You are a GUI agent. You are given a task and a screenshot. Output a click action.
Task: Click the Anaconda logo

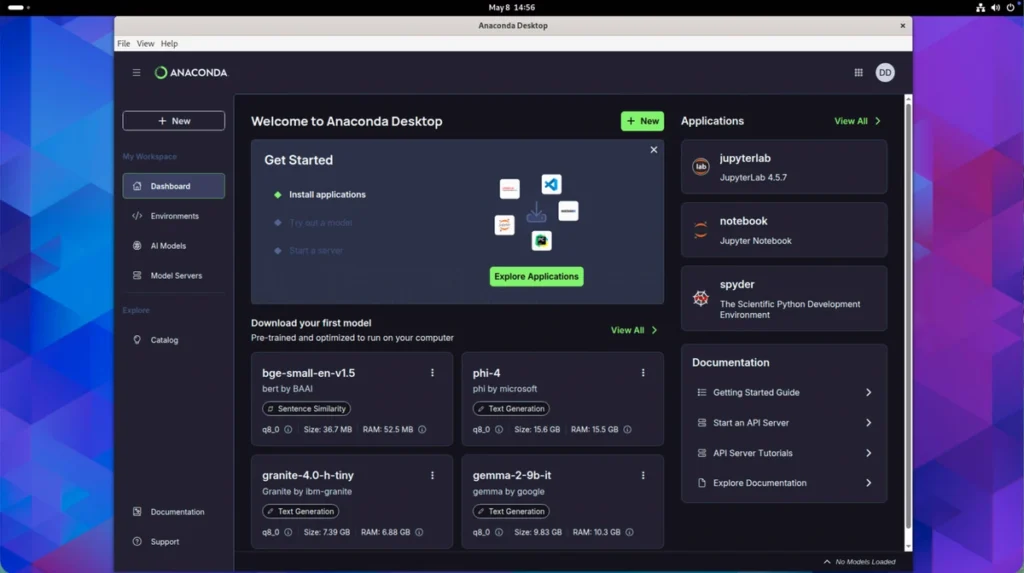(191, 73)
